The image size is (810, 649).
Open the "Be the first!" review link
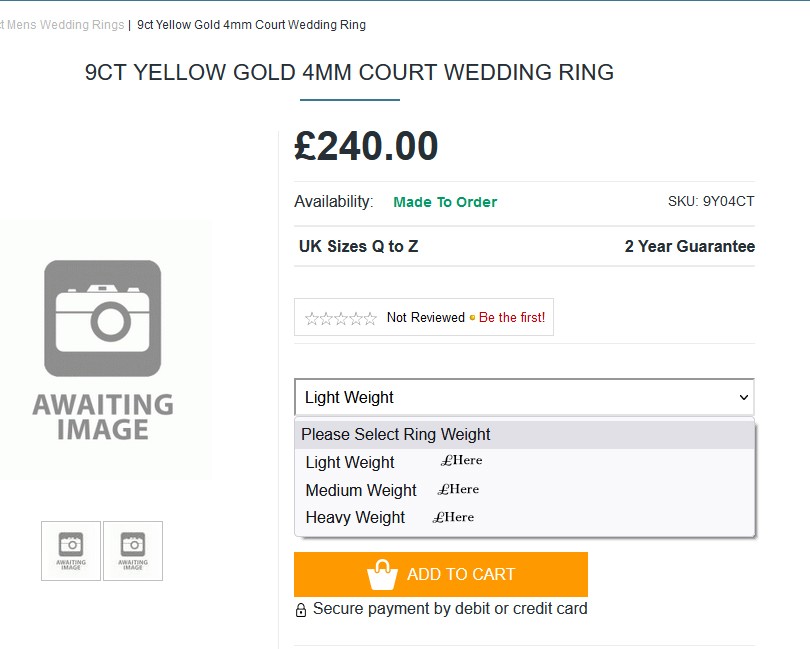tap(512, 318)
